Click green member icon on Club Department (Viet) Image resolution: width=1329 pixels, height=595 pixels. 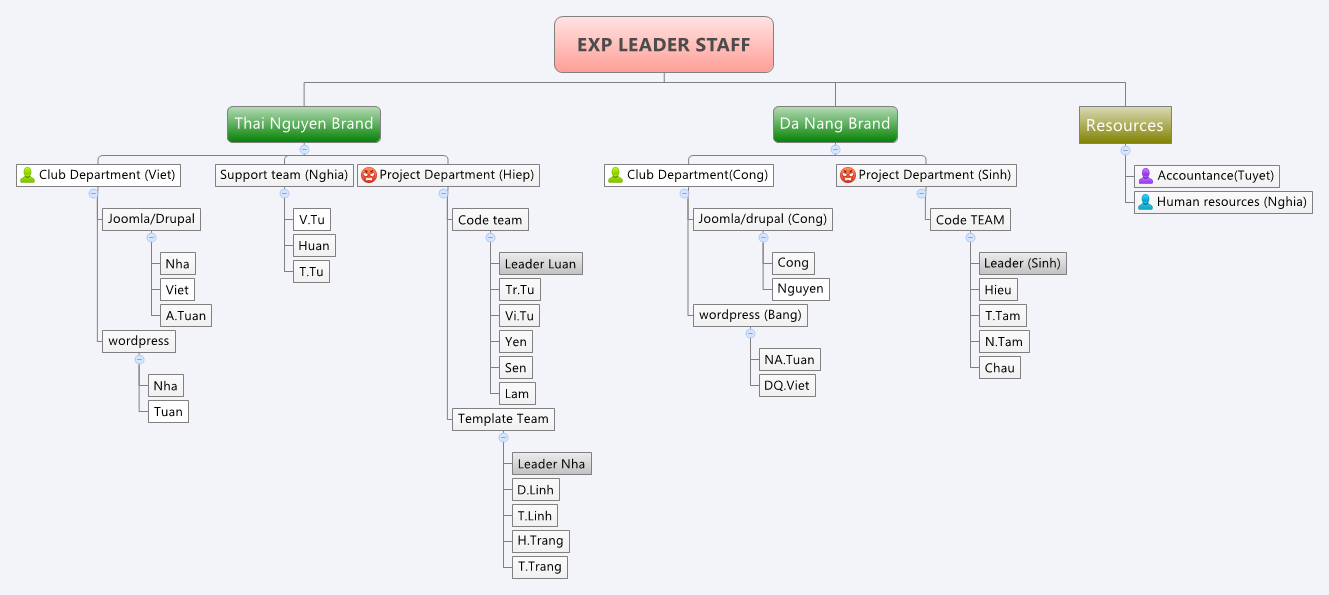25,174
